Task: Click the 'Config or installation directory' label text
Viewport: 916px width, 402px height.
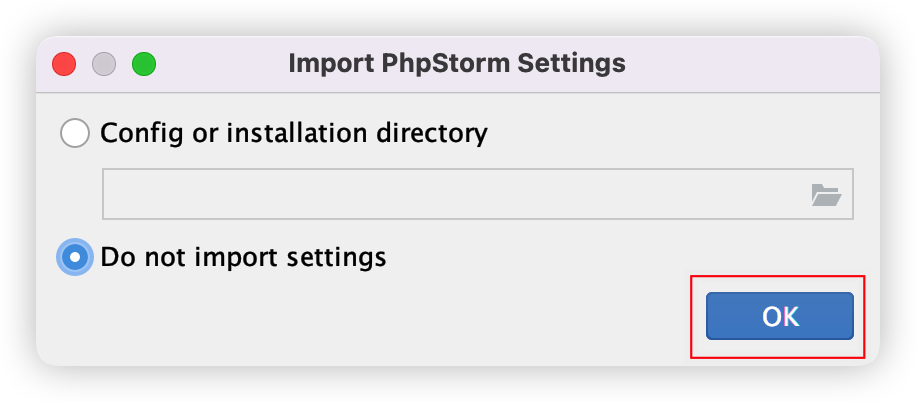Action: coord(294,133)
